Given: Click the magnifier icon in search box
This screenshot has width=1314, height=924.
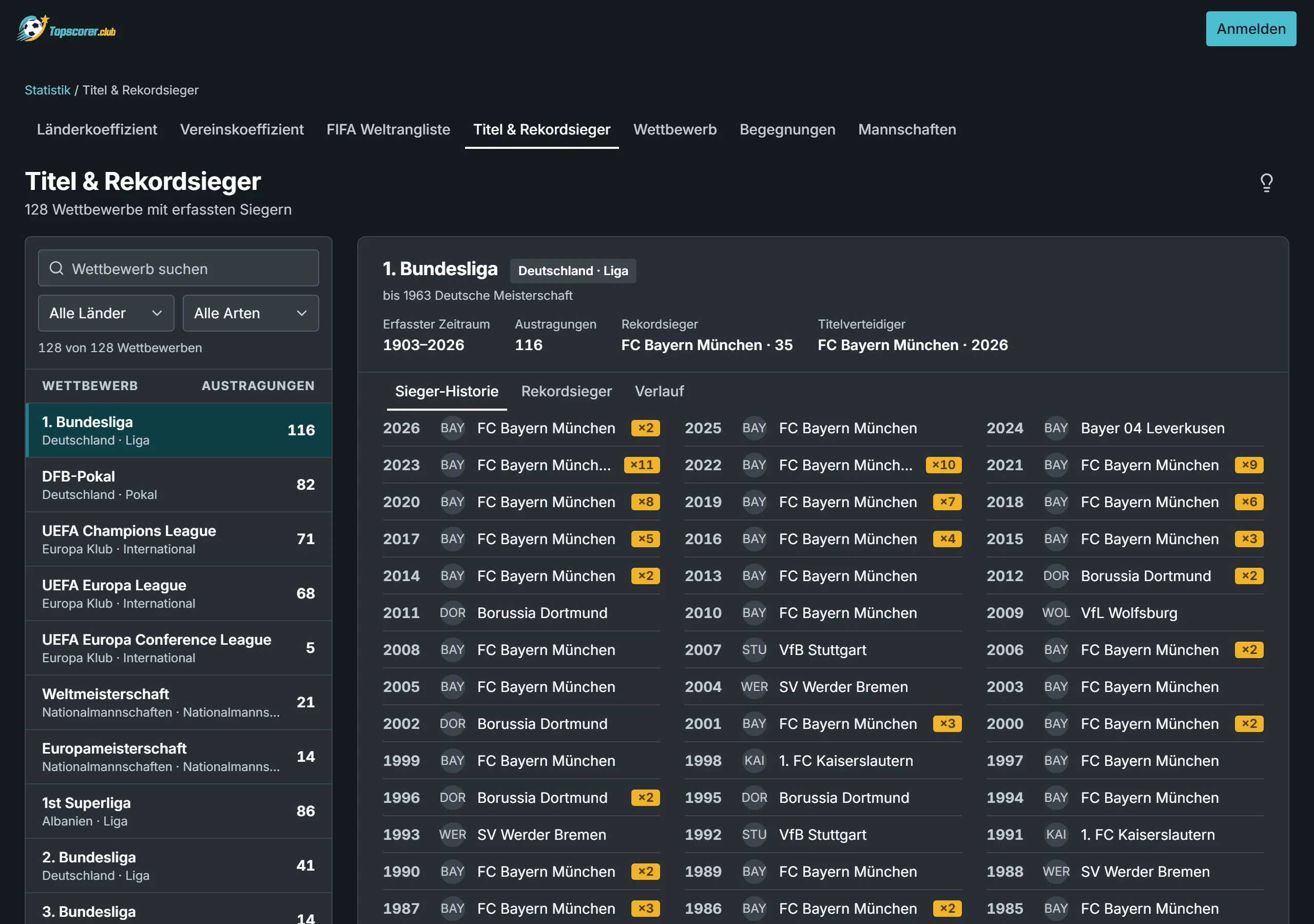Looking at the screenshot, I should click(56, 268).
